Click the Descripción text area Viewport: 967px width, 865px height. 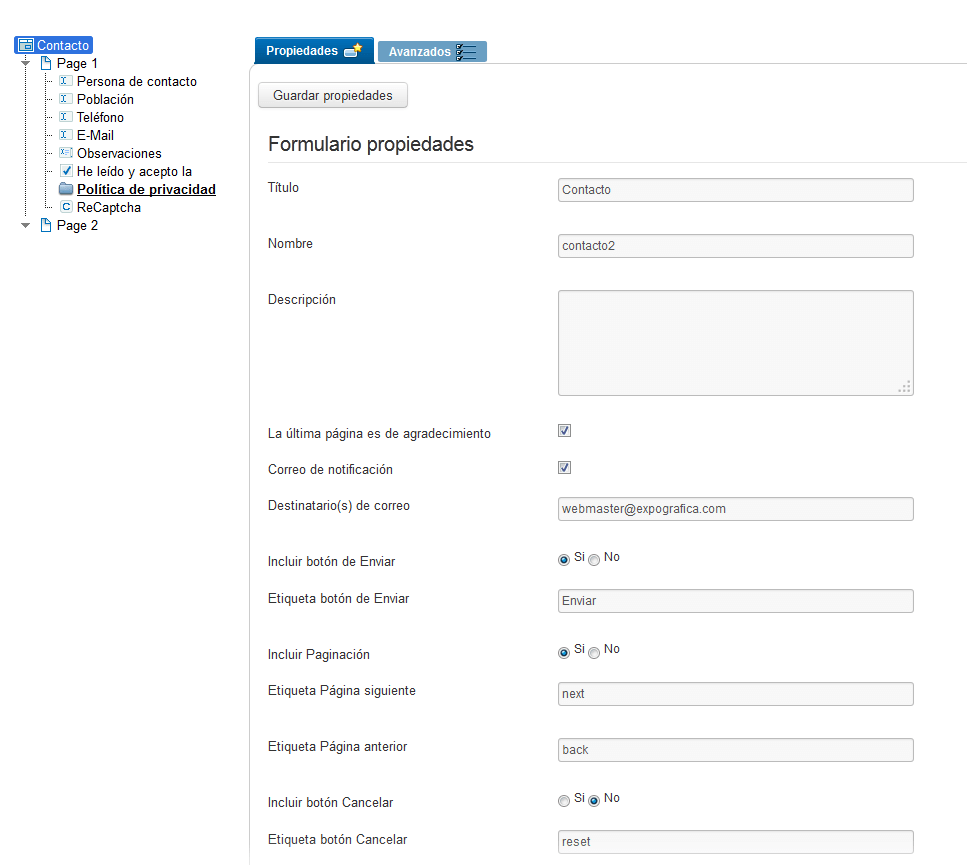pos(736,343)
